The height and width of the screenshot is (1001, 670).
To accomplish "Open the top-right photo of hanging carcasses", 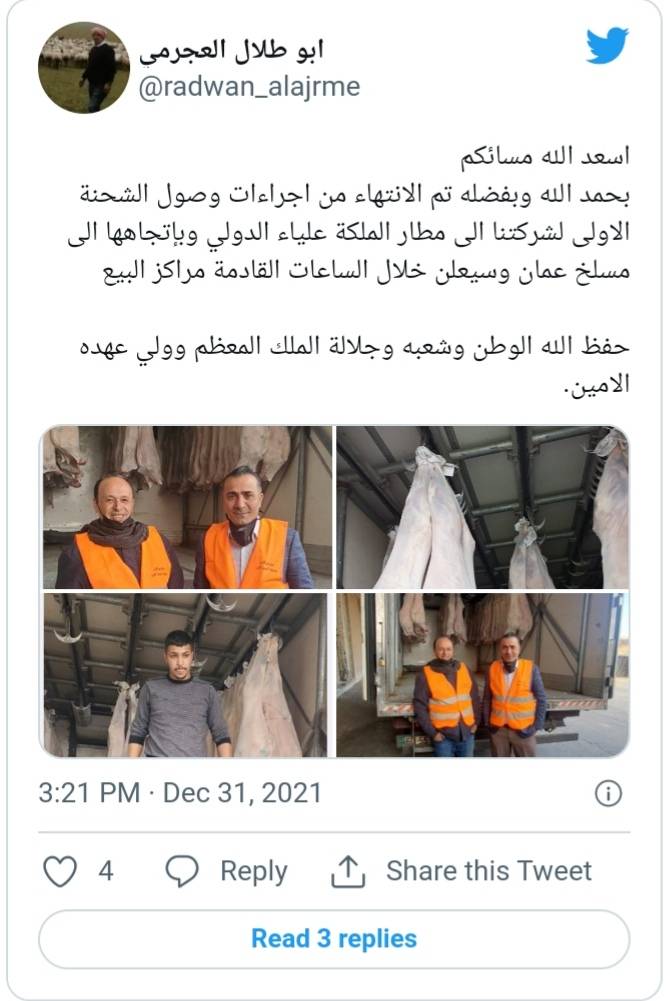I will pos(482,508).
